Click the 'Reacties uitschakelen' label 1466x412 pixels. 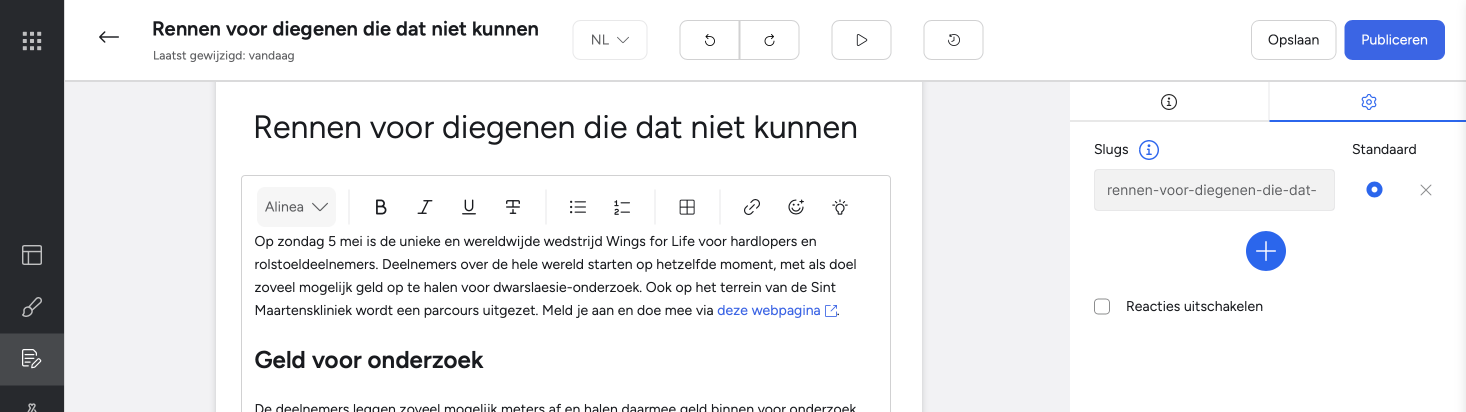[x=1194, y=306]
